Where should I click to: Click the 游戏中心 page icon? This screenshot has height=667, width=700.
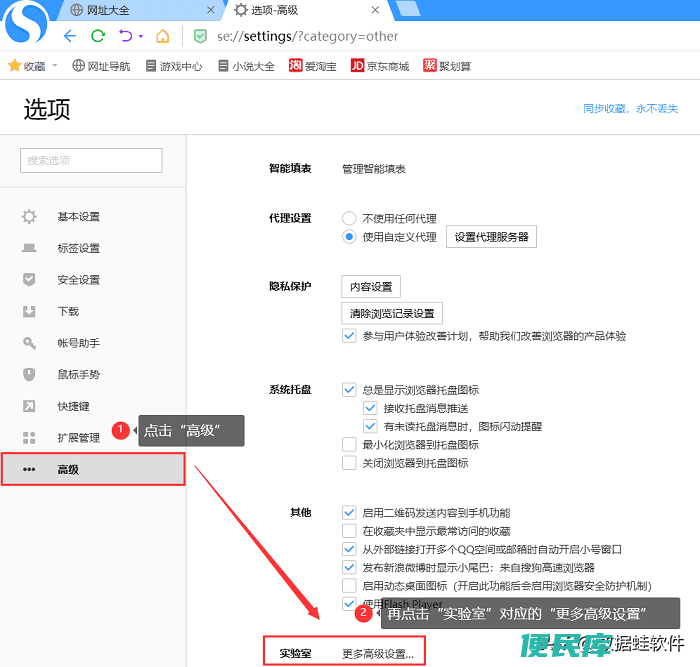151,66
